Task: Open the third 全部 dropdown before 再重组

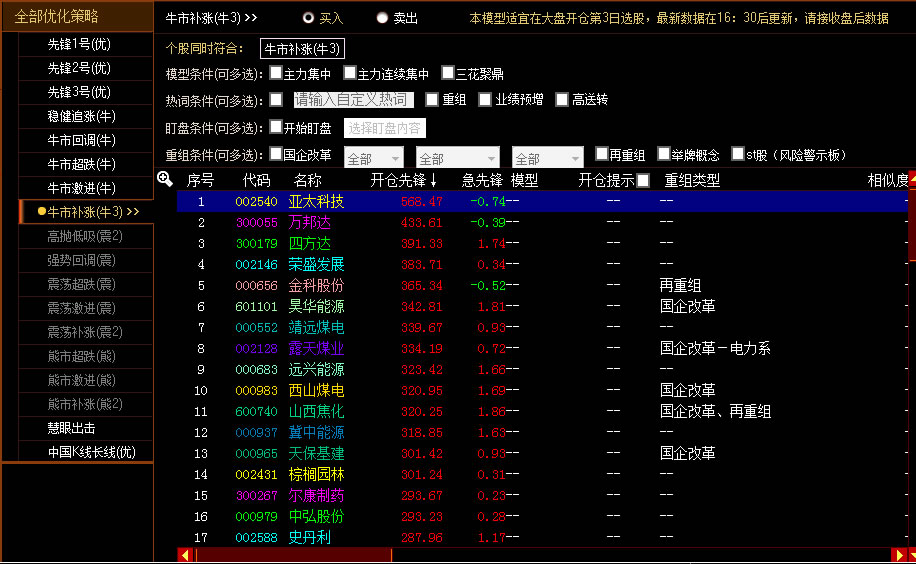Action: click(x=547, y=158)
